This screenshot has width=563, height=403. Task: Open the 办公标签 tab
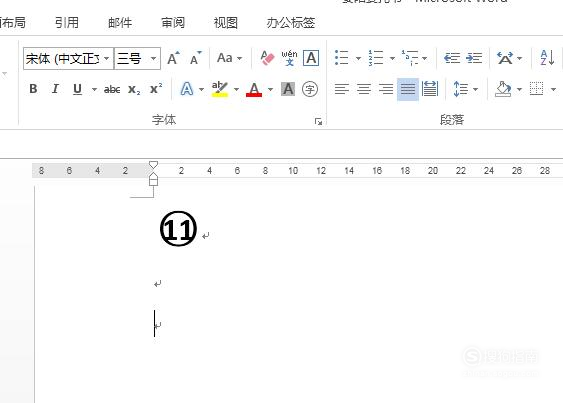click(x=290, y=23)
